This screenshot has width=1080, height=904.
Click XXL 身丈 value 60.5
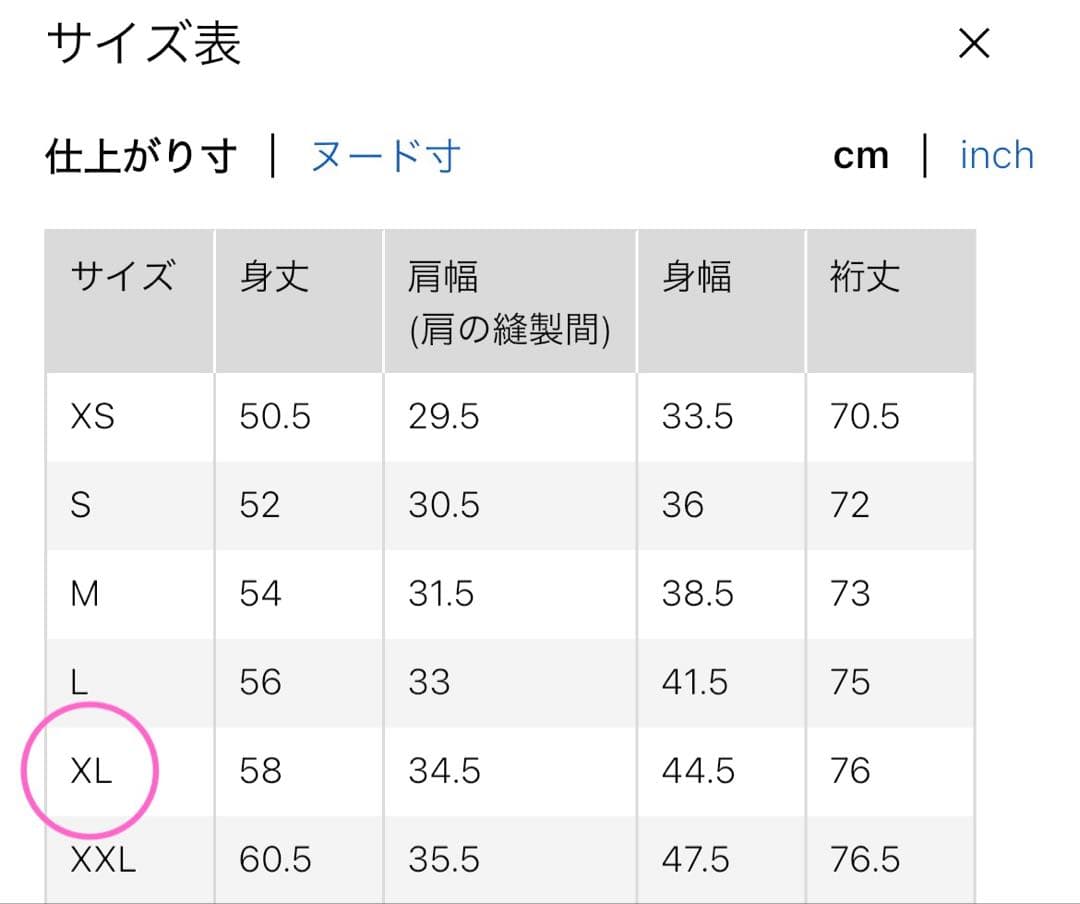click(275, 860)
